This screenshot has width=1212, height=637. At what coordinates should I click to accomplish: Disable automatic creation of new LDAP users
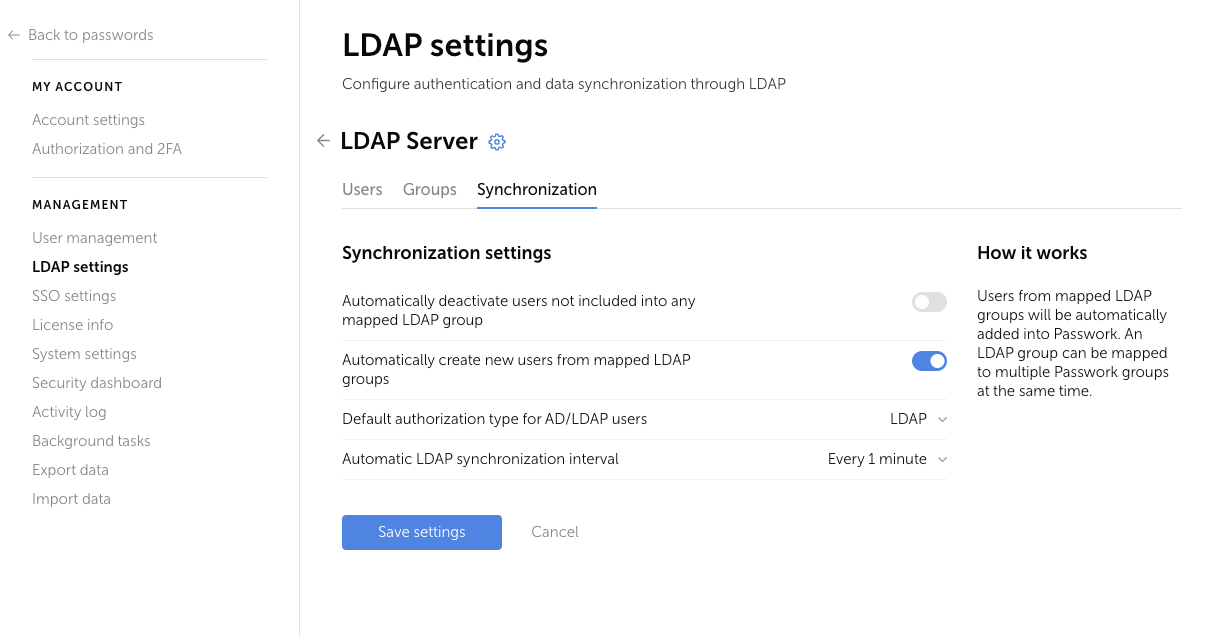tap(928, 361)
